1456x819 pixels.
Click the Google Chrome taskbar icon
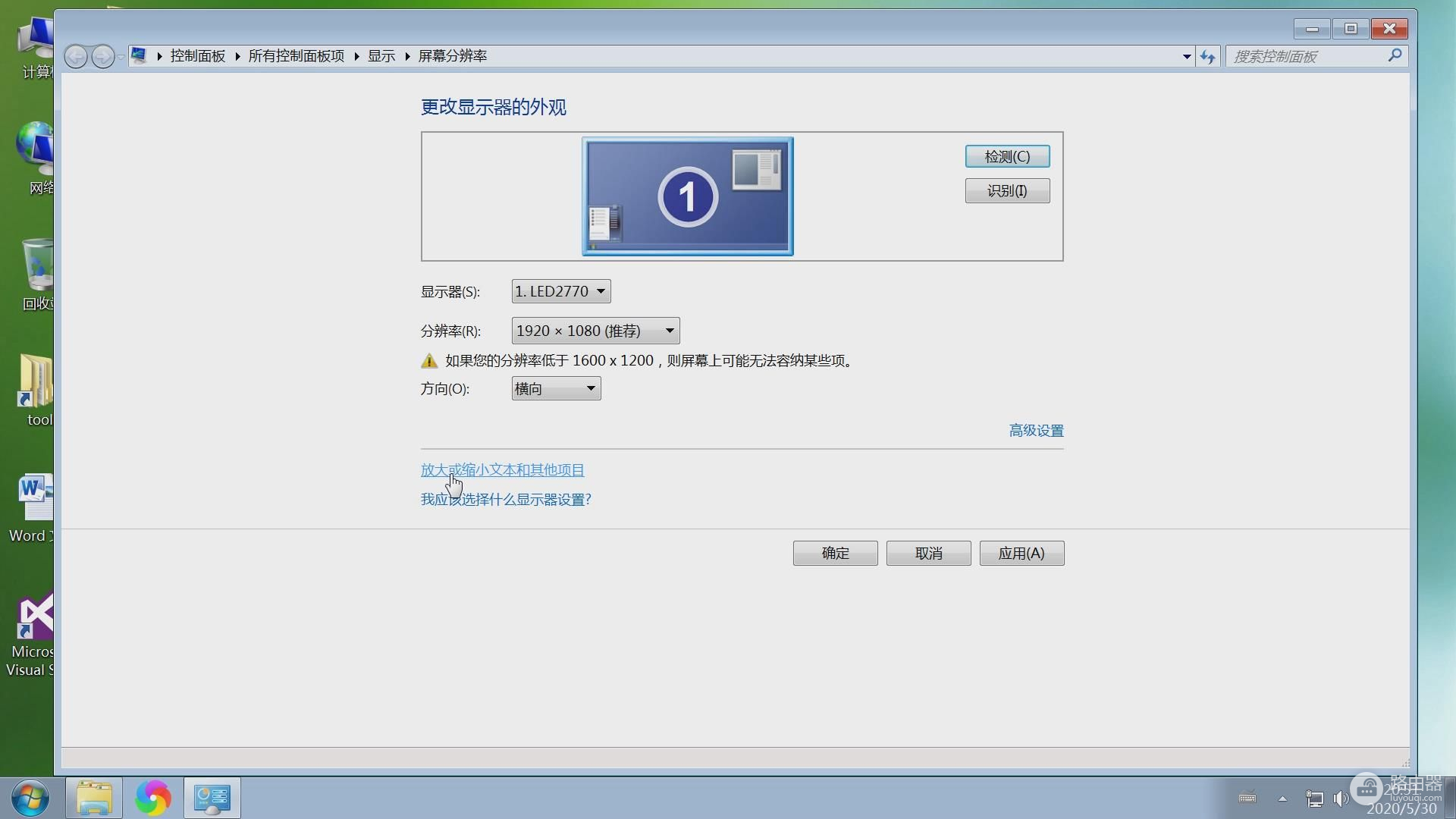pos(153,796)
